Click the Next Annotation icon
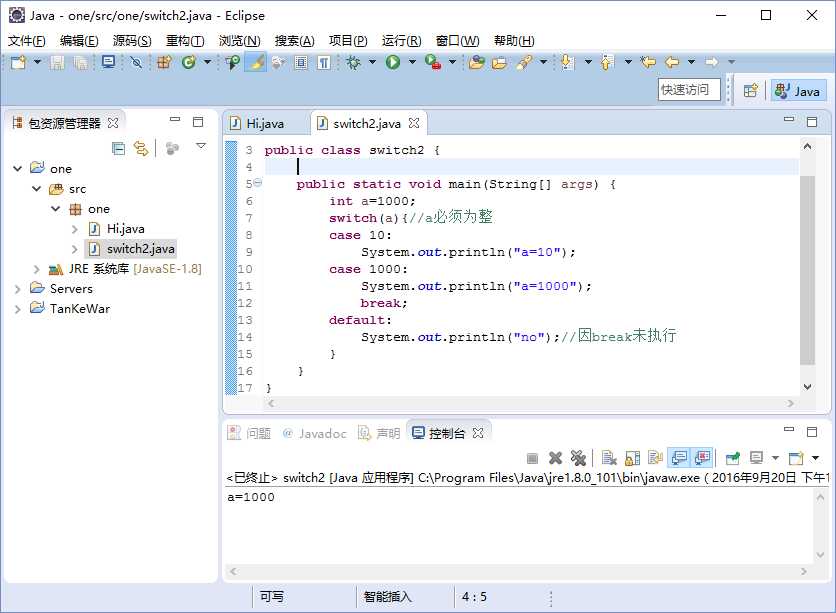 (567, 62)
